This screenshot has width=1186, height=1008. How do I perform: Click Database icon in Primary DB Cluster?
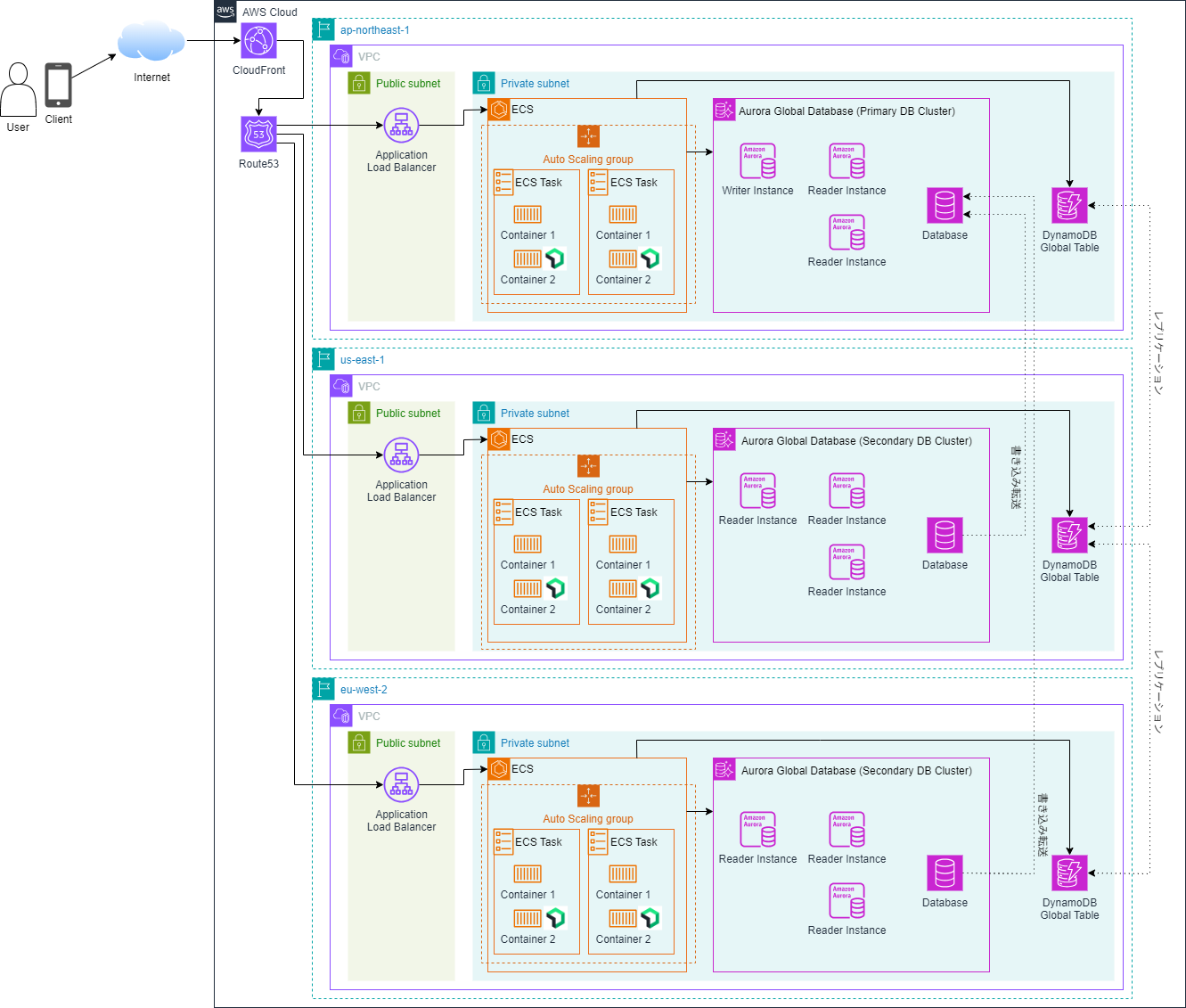tap(945, 206)
